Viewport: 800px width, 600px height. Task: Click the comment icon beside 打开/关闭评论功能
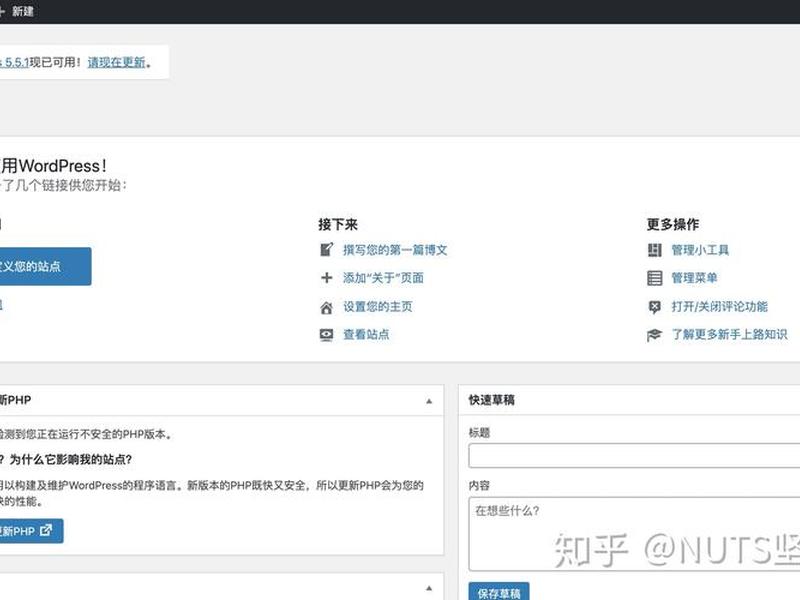(655, 307)
